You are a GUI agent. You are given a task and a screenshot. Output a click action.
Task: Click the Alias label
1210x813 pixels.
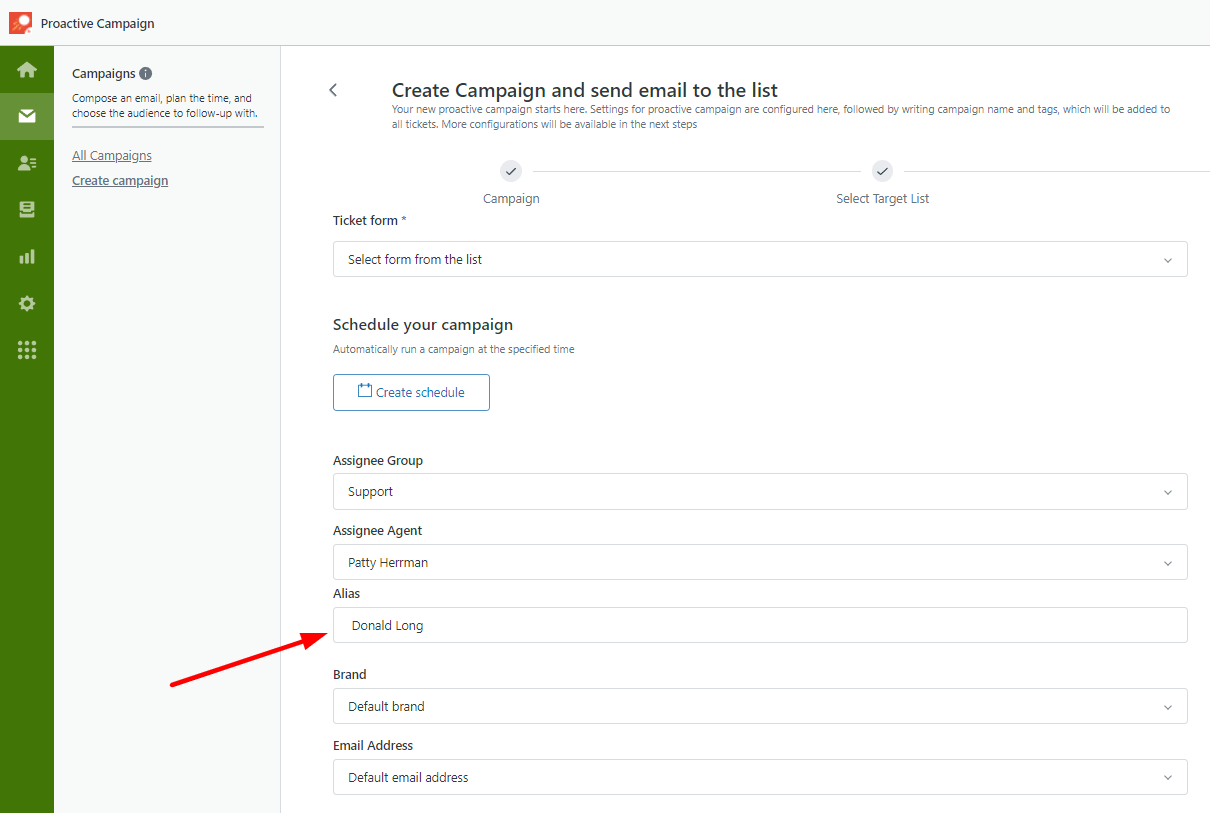tap(346, 594)
